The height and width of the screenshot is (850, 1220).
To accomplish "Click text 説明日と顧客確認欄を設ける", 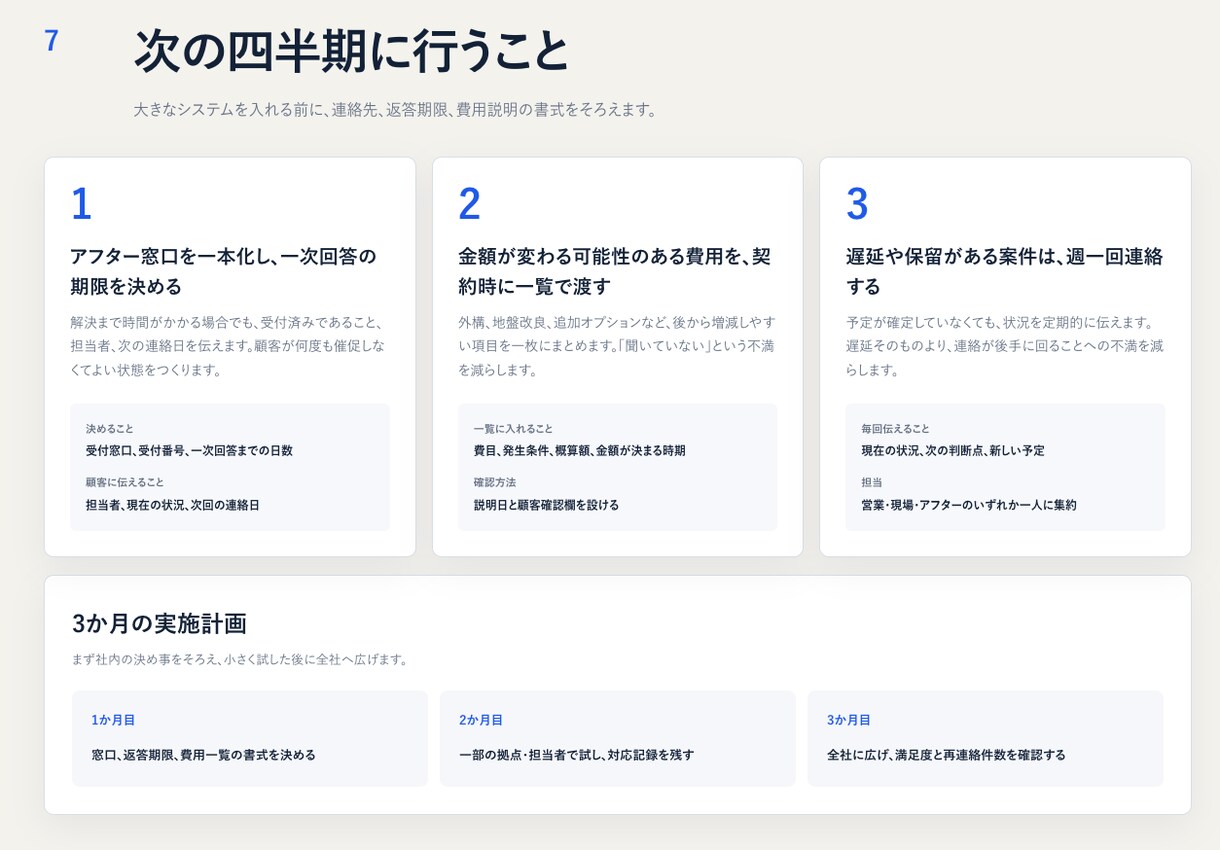I will pos(546,505).
